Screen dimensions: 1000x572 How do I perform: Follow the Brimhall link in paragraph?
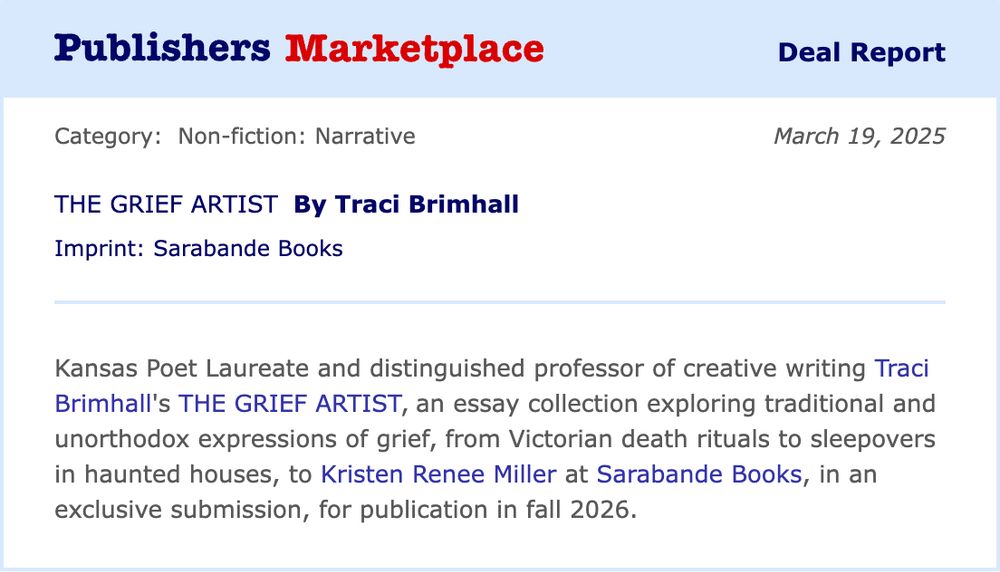click(103, 404)
